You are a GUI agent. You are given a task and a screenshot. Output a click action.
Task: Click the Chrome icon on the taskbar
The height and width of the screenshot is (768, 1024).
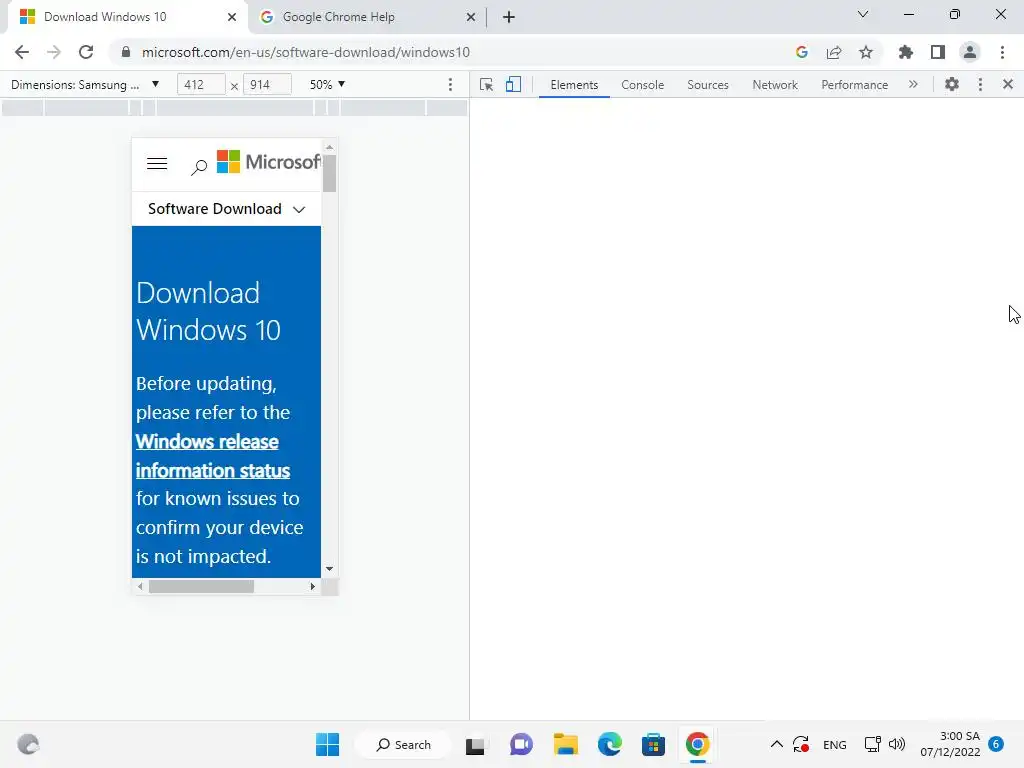pos(697,744)
